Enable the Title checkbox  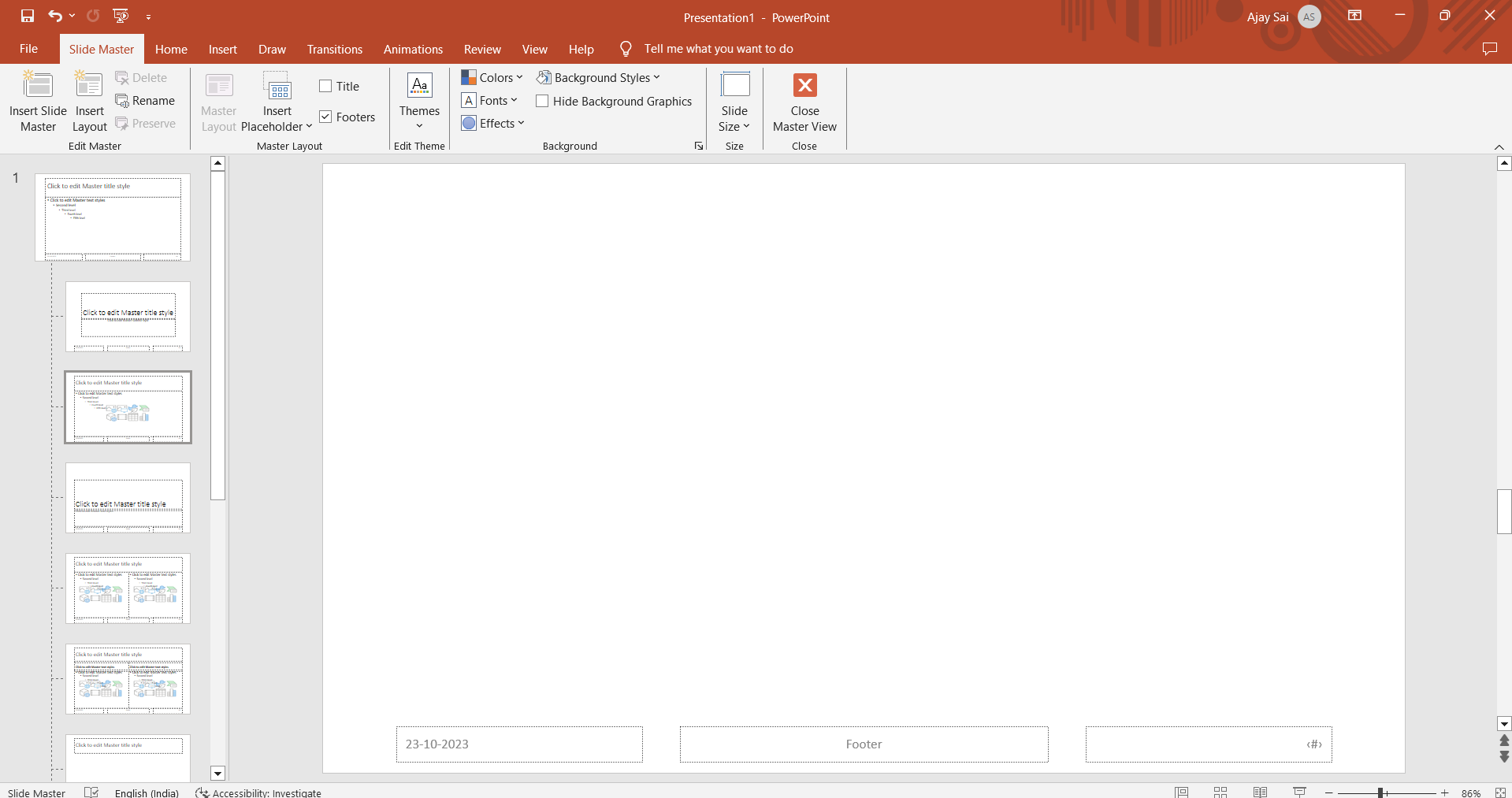(325, 87)
